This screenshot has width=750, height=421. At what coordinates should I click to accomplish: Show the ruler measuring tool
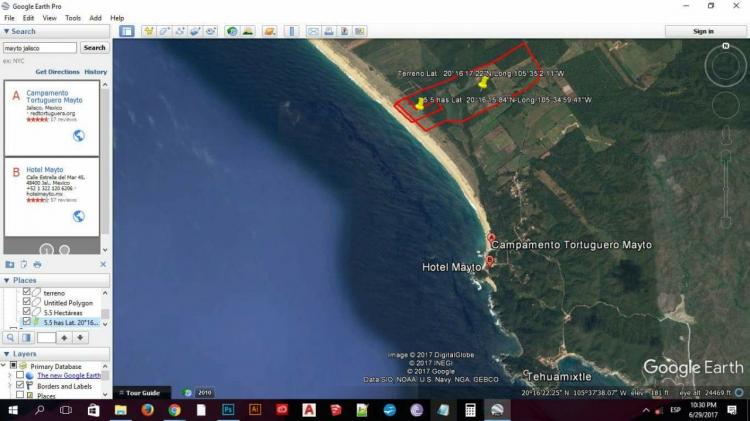point(291,32)
